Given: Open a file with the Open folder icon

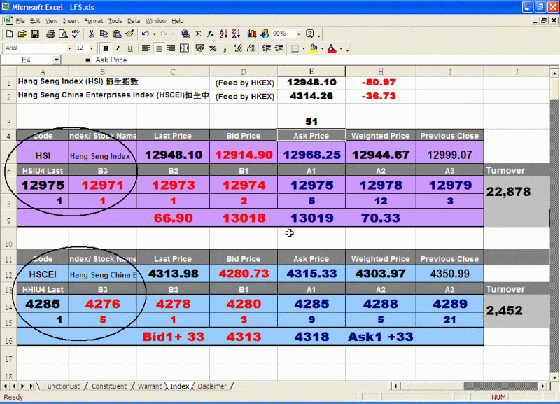Looking at the screenshot, I should (x=22, y=34).
